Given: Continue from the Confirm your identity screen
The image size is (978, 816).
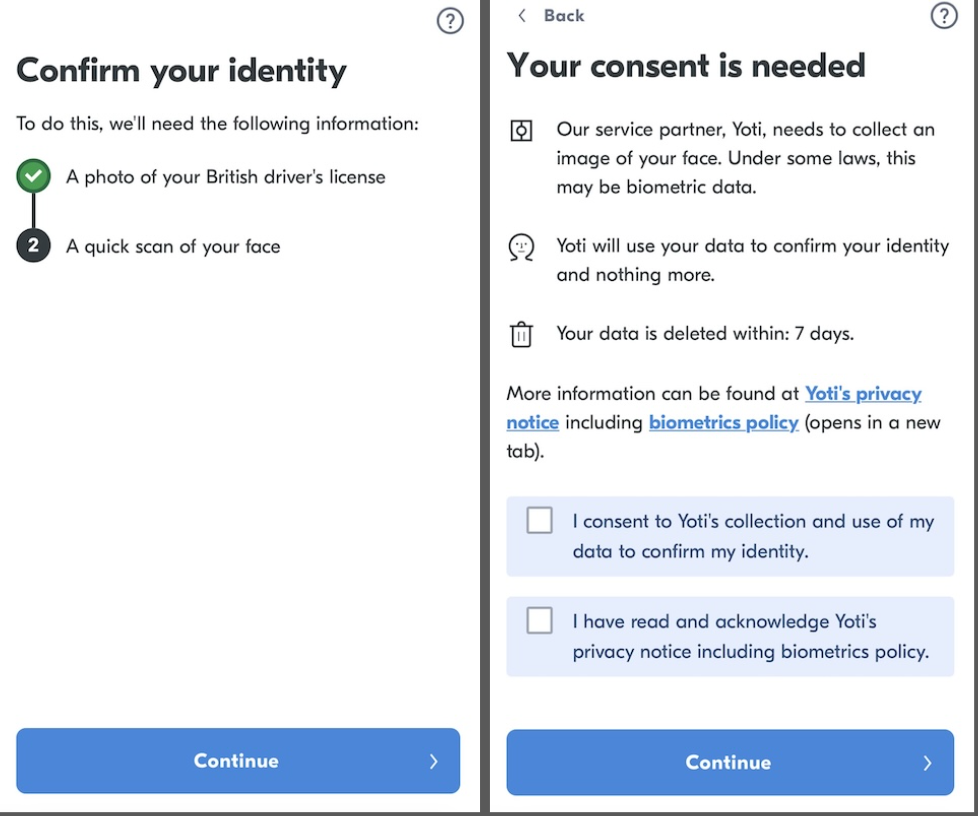Looking at the screenshot, I should (238, 761).
